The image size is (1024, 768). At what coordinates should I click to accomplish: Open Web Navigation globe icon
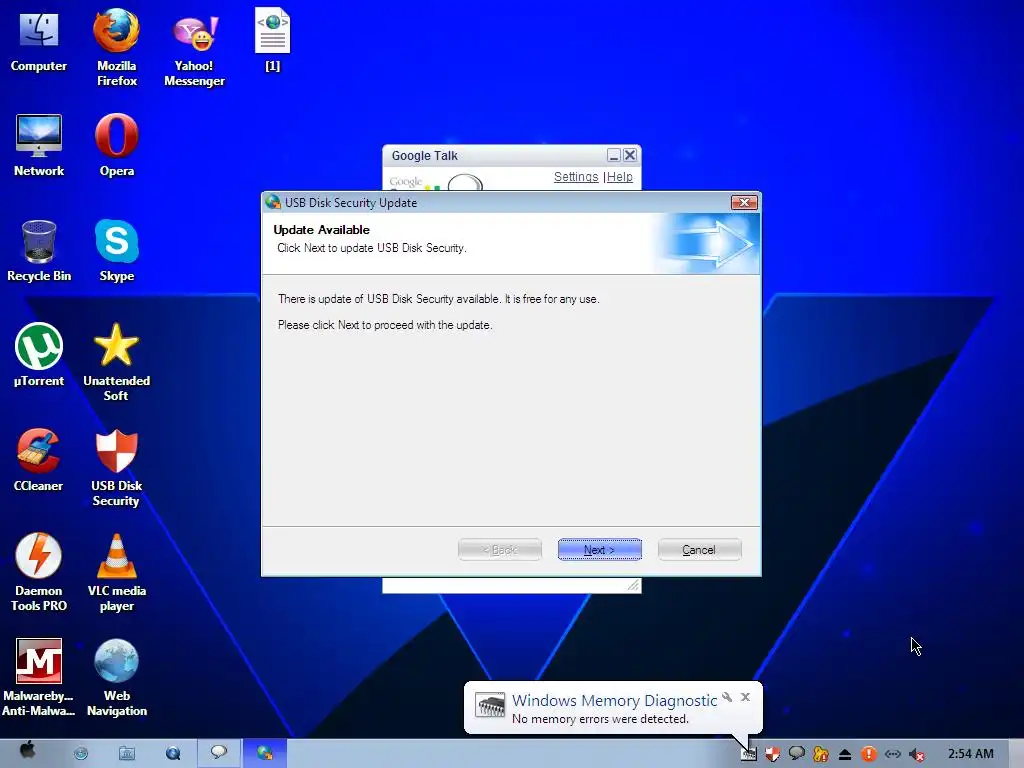click(116, 678)
